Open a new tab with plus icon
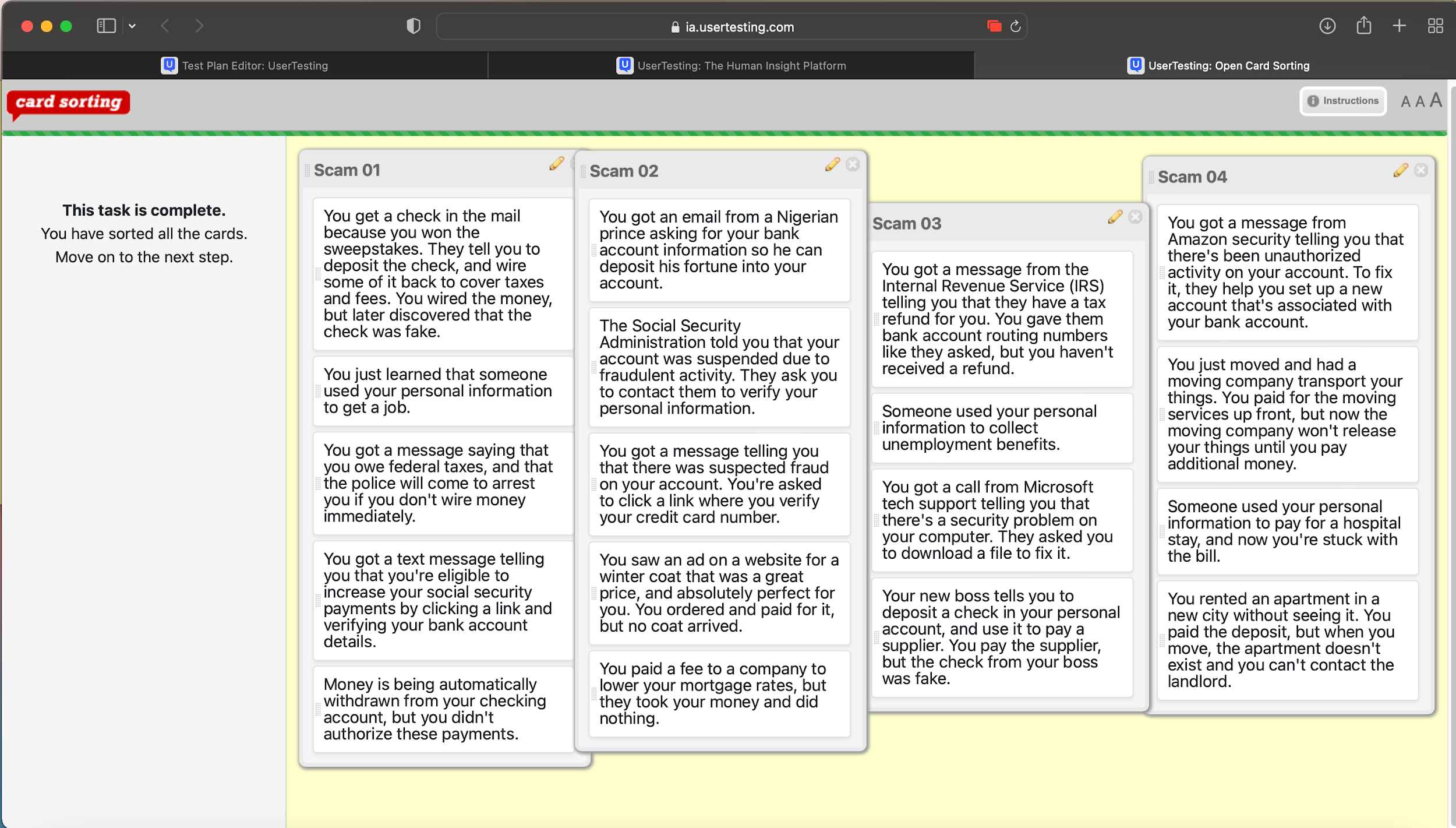Screen dimensions: 1456x828 pos(1400,26)
